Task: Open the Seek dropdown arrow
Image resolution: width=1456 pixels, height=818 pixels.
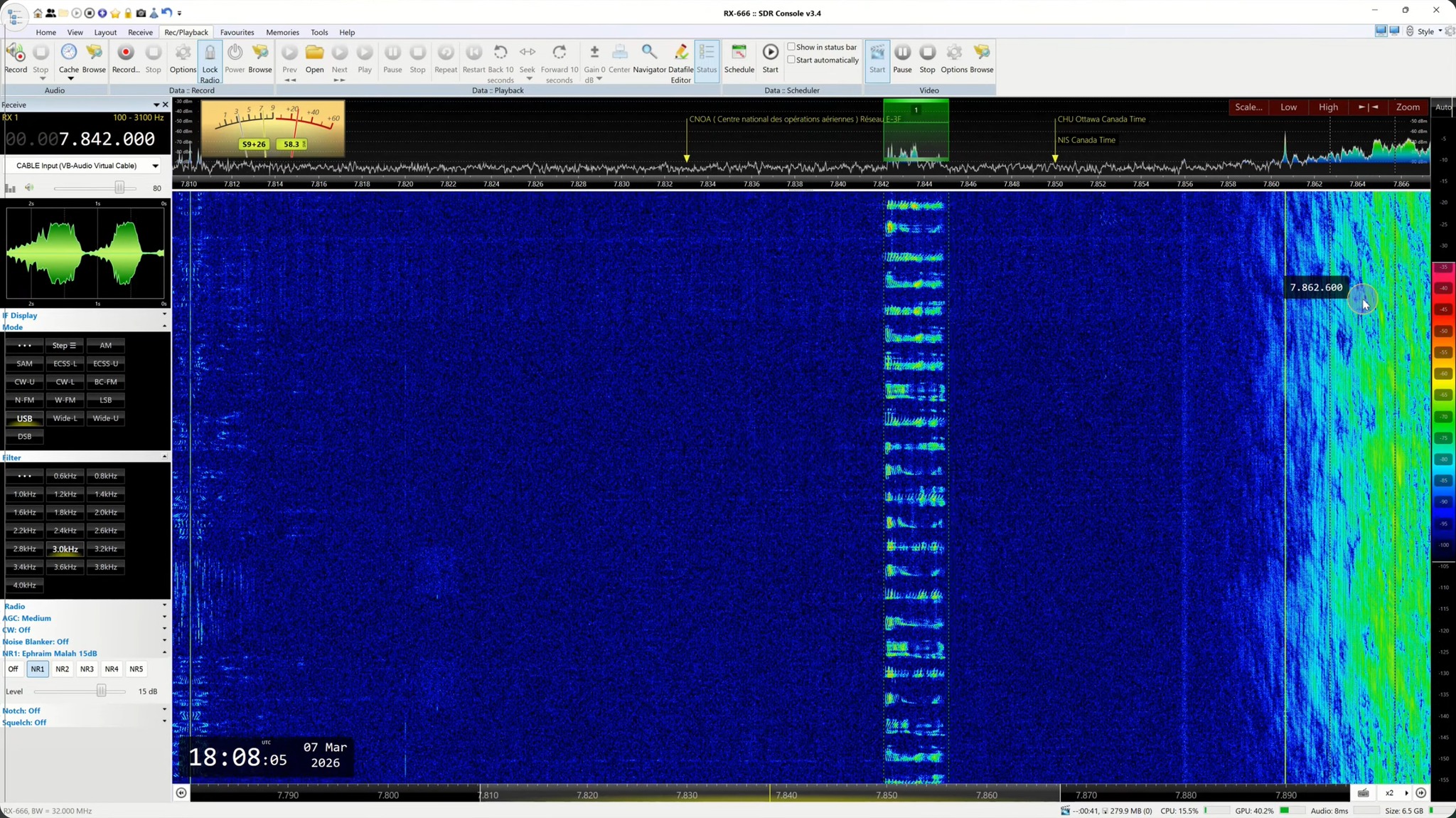Action: [529, 78]
